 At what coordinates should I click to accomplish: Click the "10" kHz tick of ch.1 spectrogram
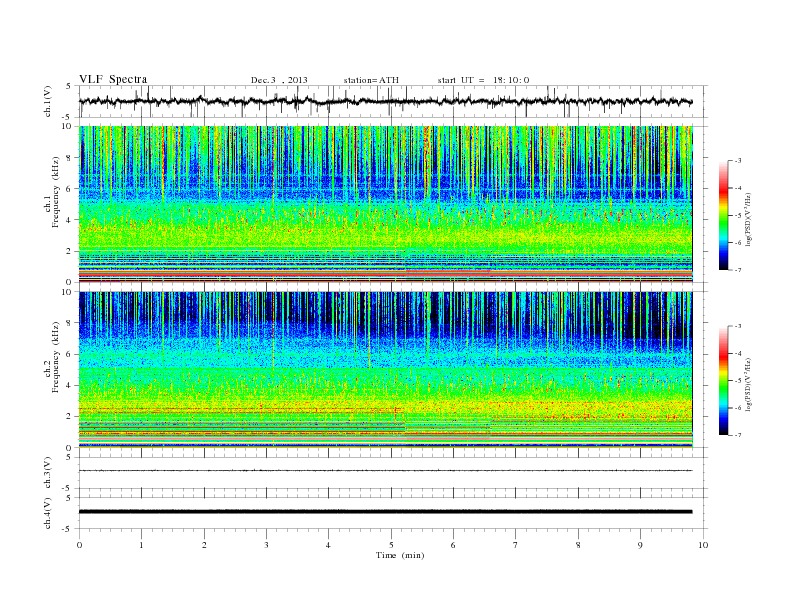[x=68, y=126]
